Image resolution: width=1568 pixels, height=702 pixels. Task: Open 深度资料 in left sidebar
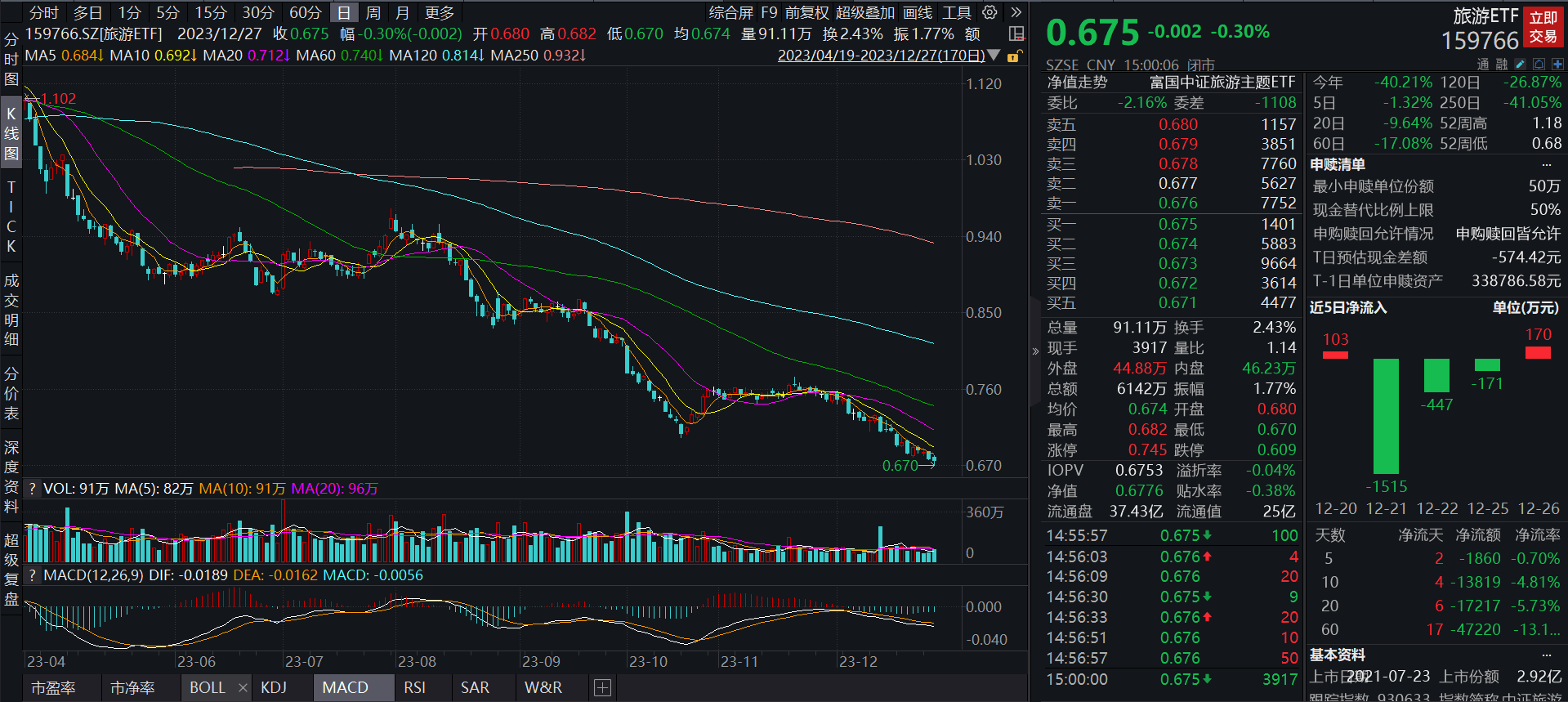click(x=11, y=477)
